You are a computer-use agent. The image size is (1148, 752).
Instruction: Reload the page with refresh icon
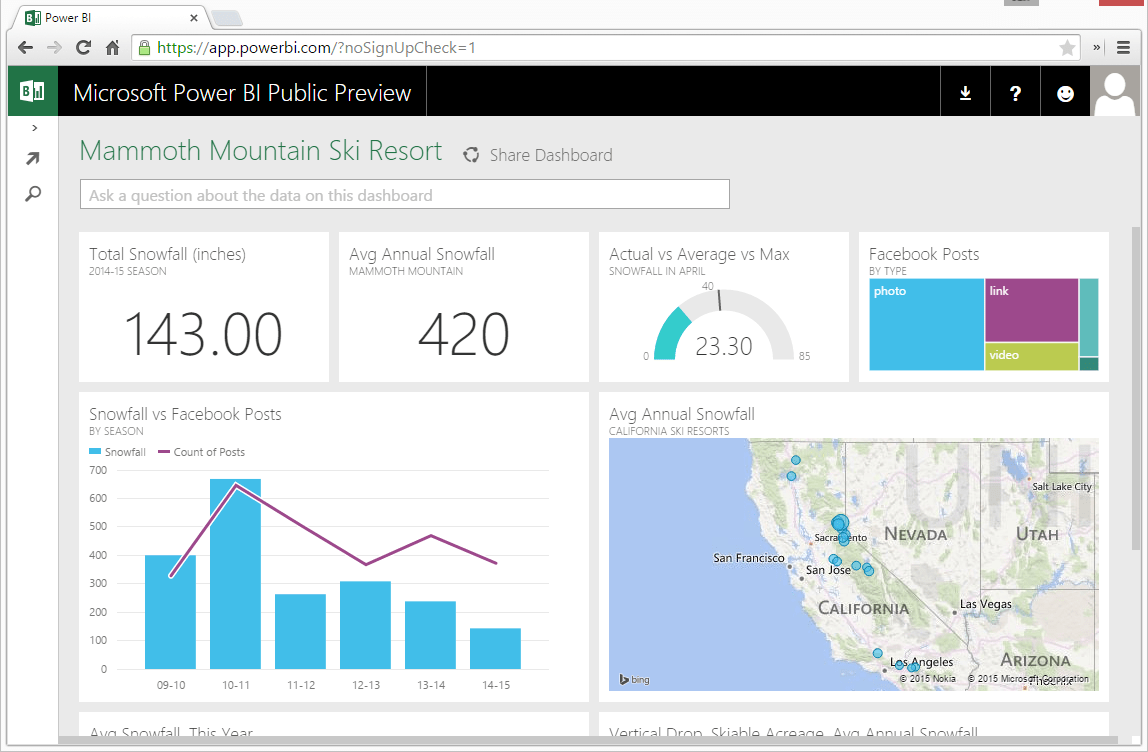pos(84,48)
